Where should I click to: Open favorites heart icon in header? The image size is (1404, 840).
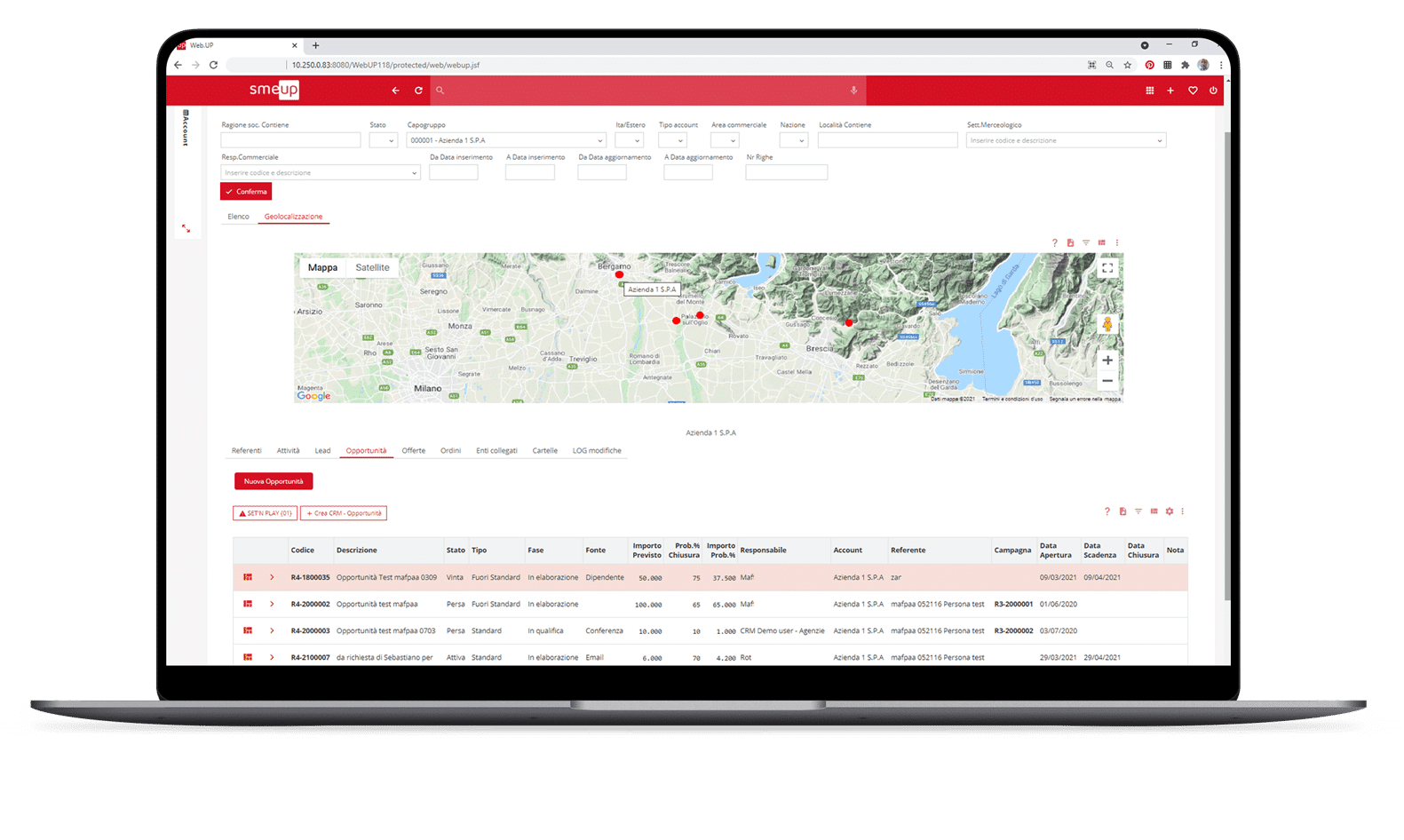1193,91
